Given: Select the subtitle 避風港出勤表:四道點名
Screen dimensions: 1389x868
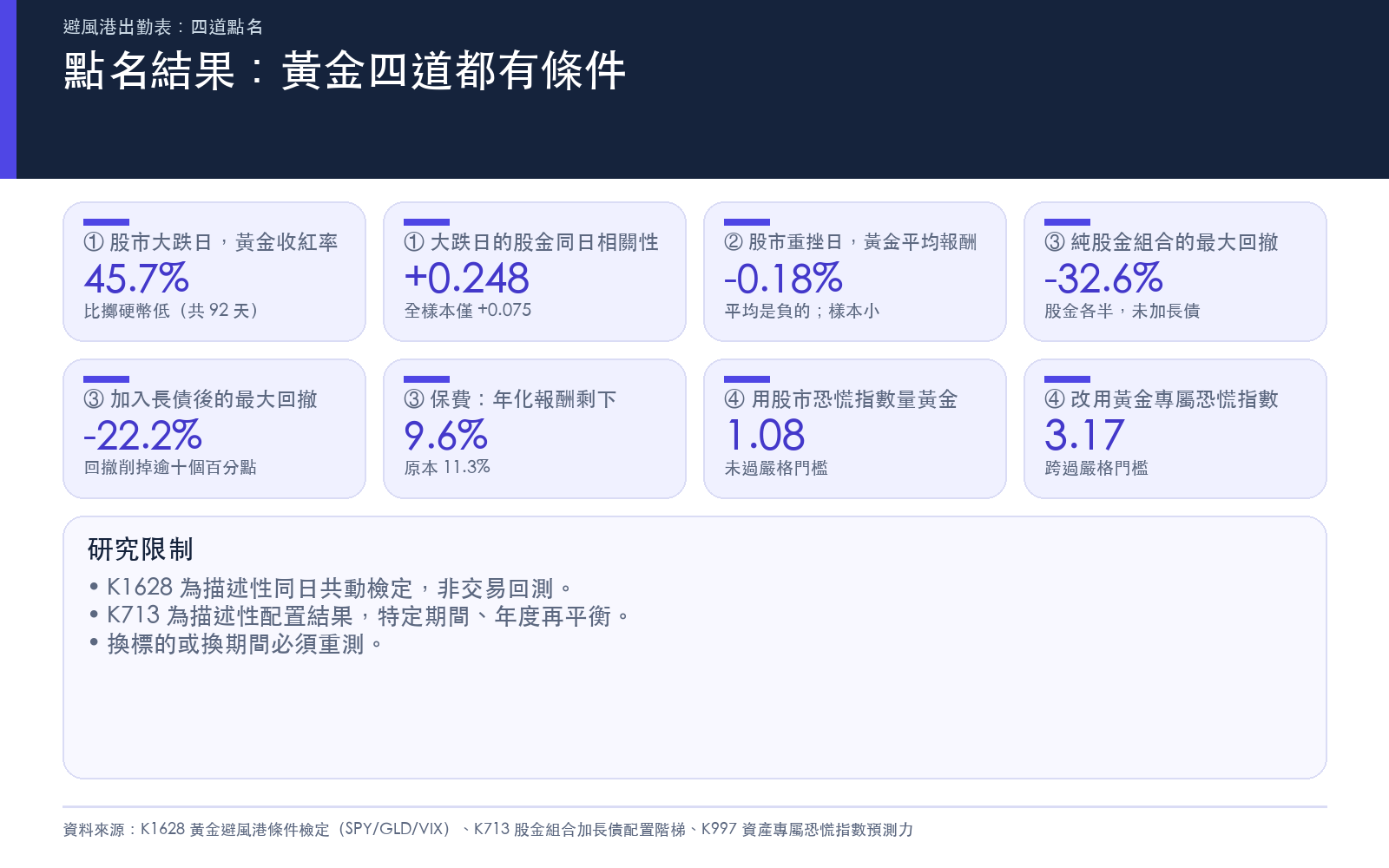Looking at the screenshot, I should (x=163, y=27).
